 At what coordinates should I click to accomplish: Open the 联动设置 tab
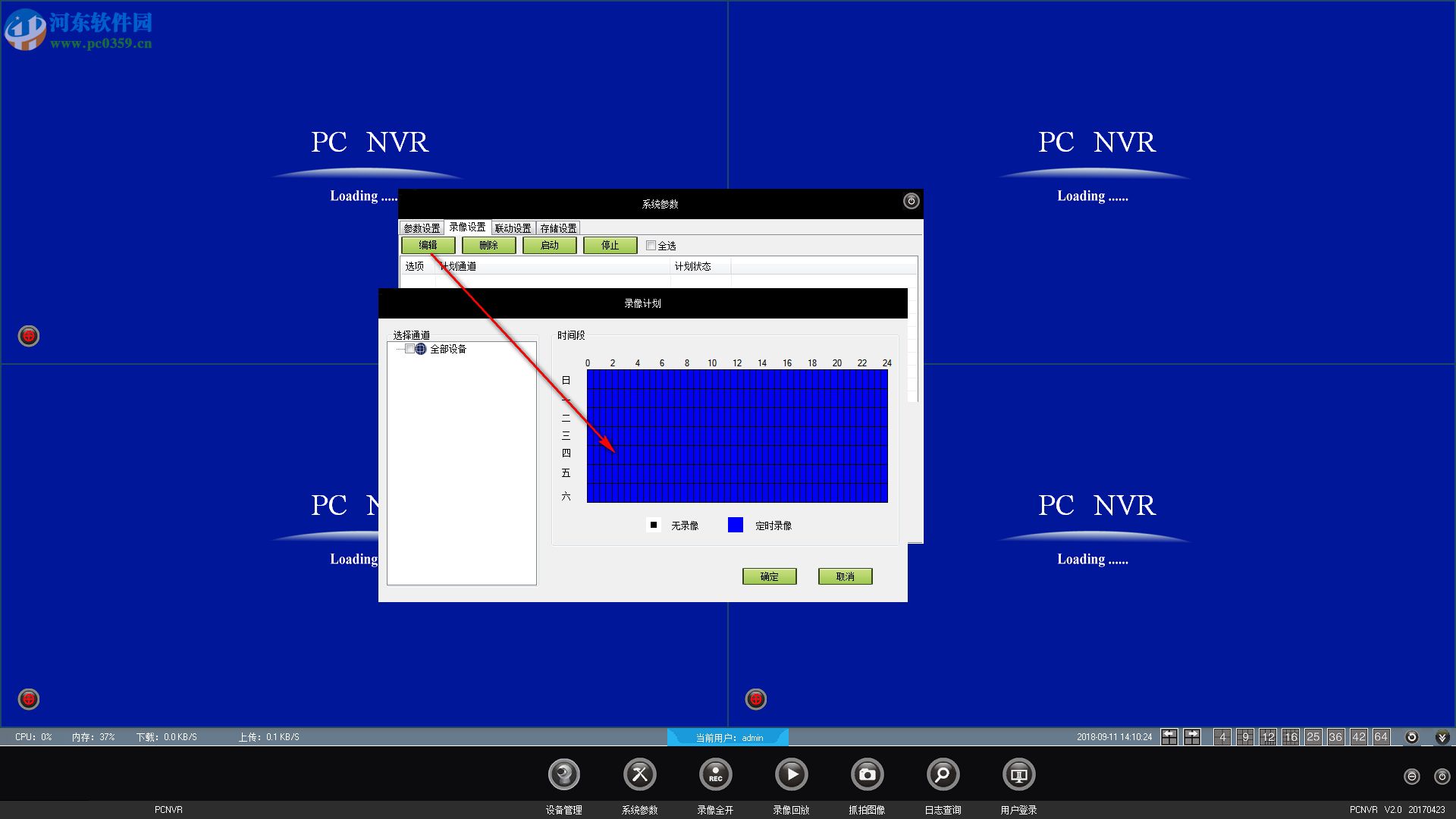click(x=513, y=227)
